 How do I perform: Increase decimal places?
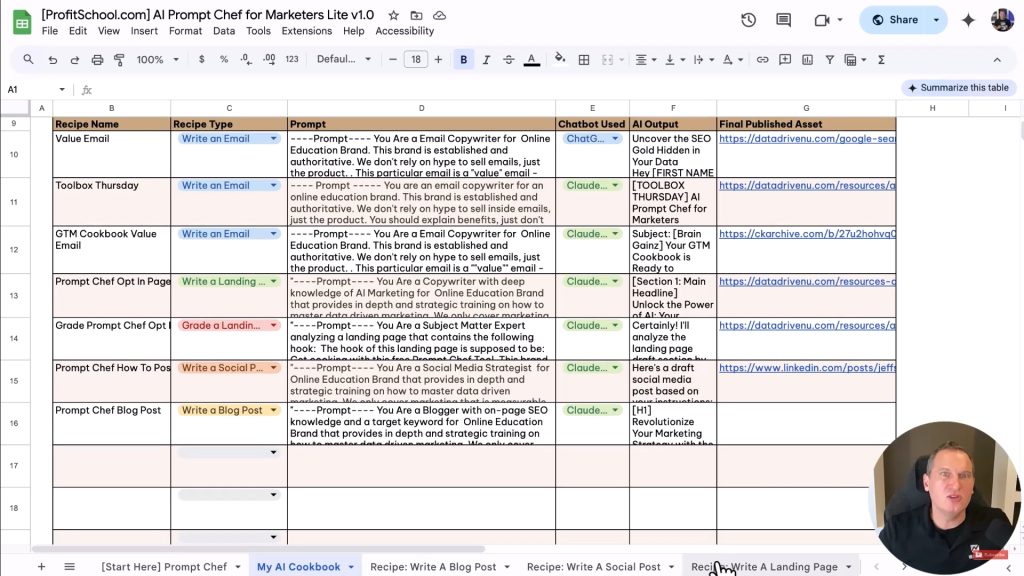pos(269,59)
